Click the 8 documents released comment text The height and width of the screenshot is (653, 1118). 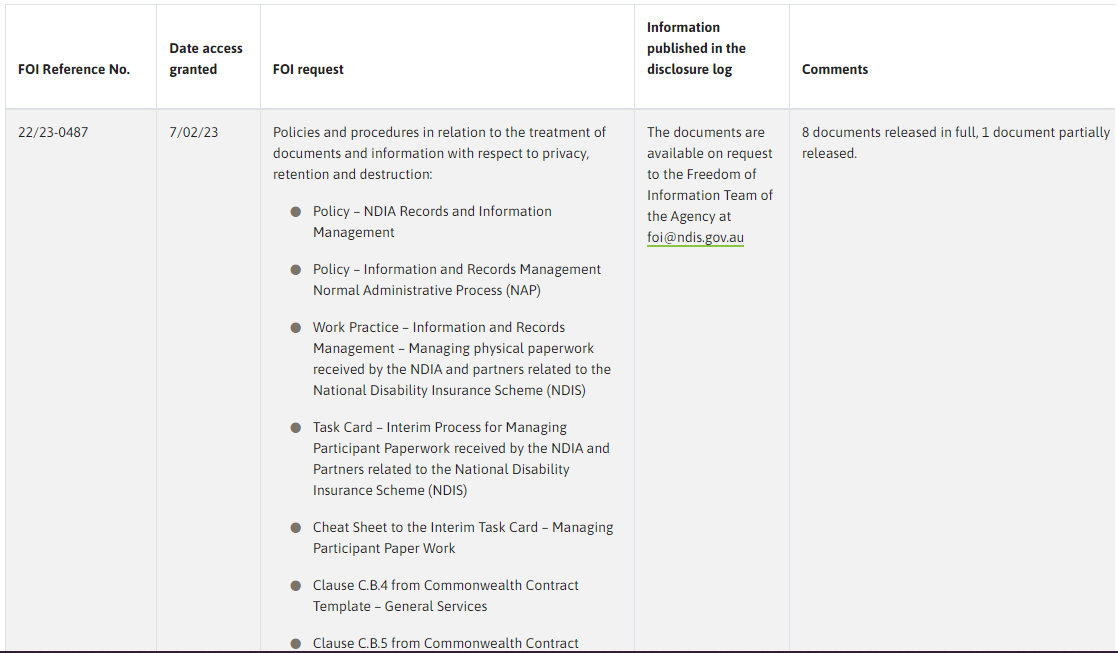pos(955,143)
